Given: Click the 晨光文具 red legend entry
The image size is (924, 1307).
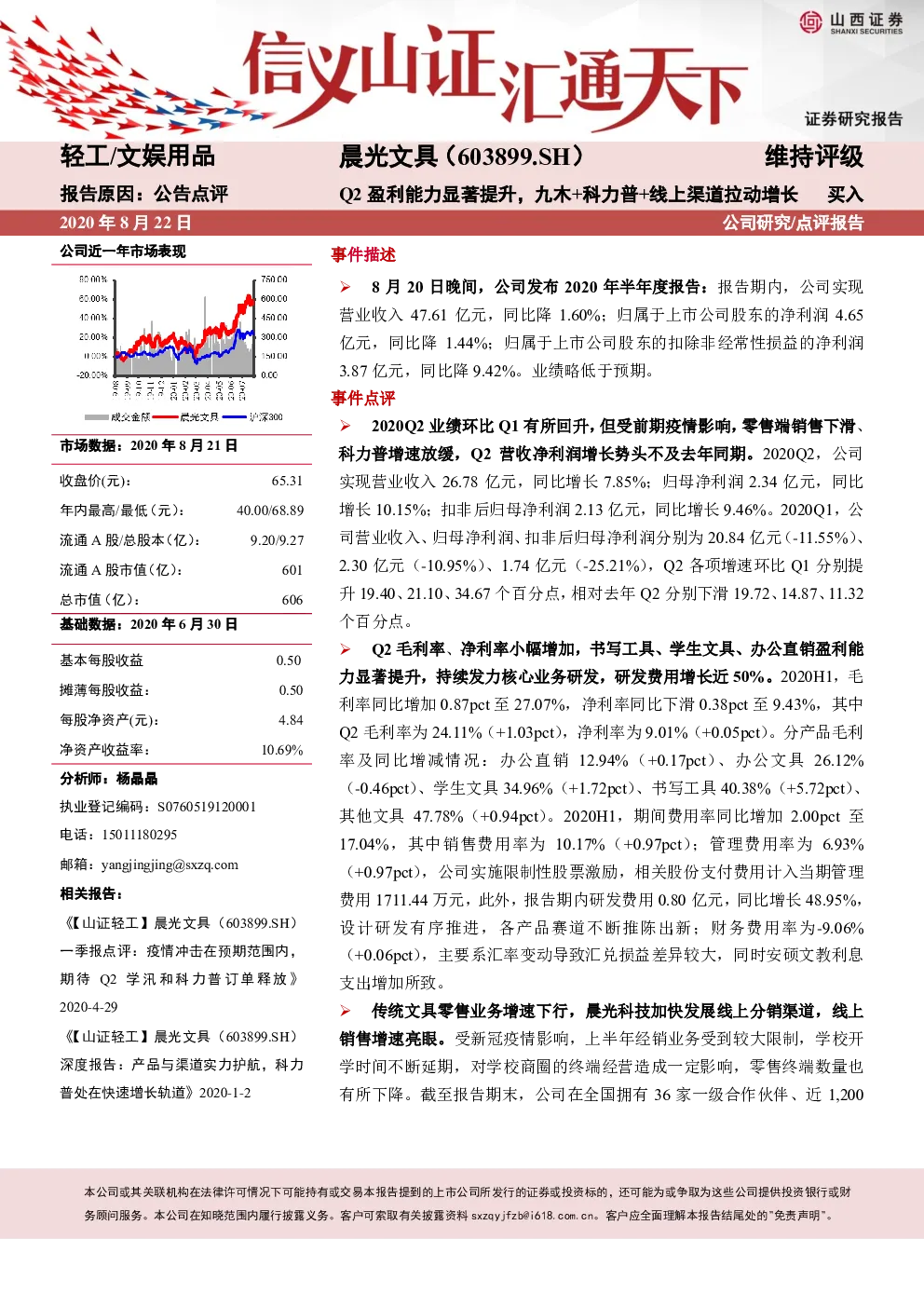Looking at the screenshot, I should pos(186,417).
